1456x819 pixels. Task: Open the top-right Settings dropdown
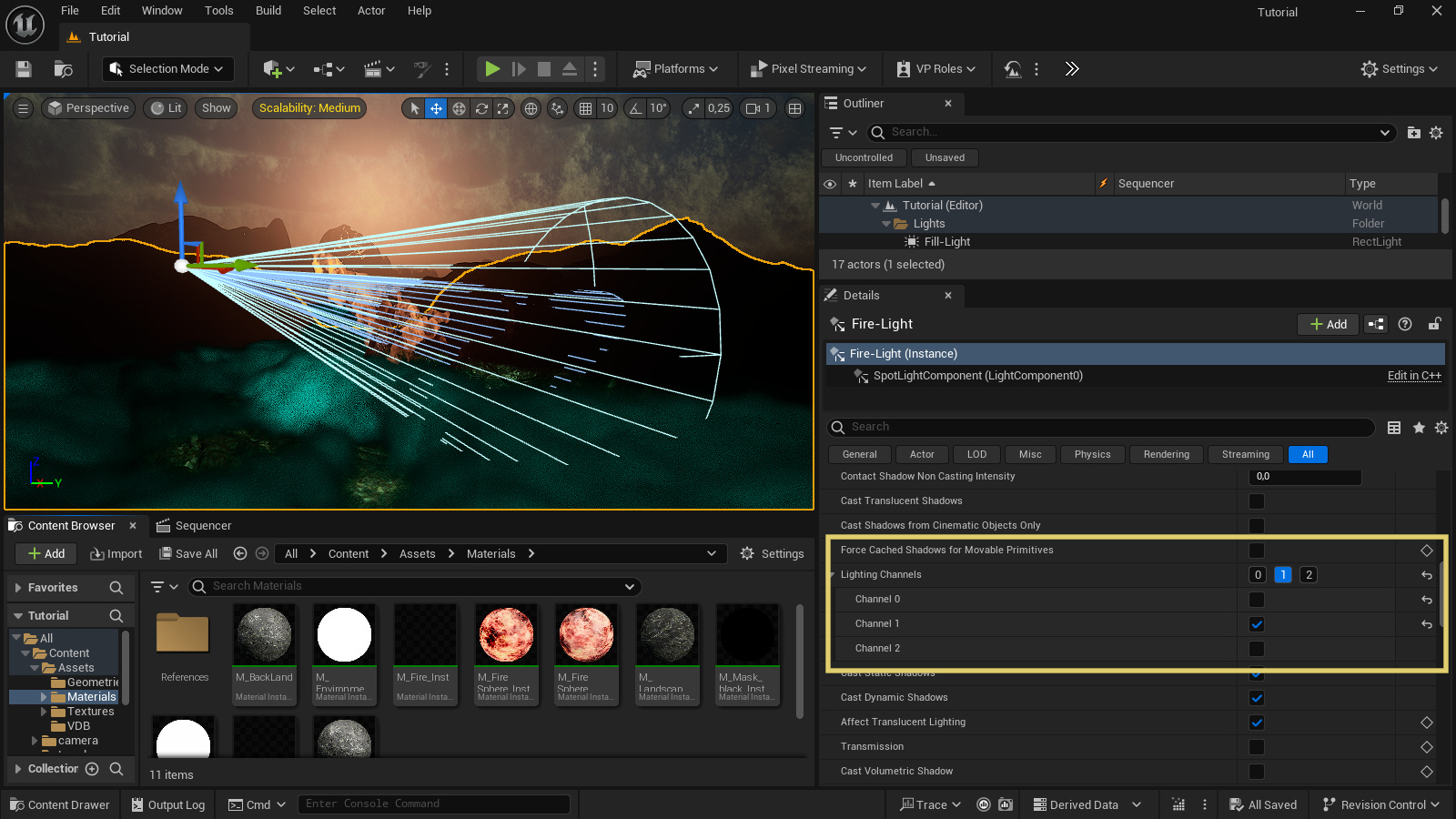tap(1400, 69)
